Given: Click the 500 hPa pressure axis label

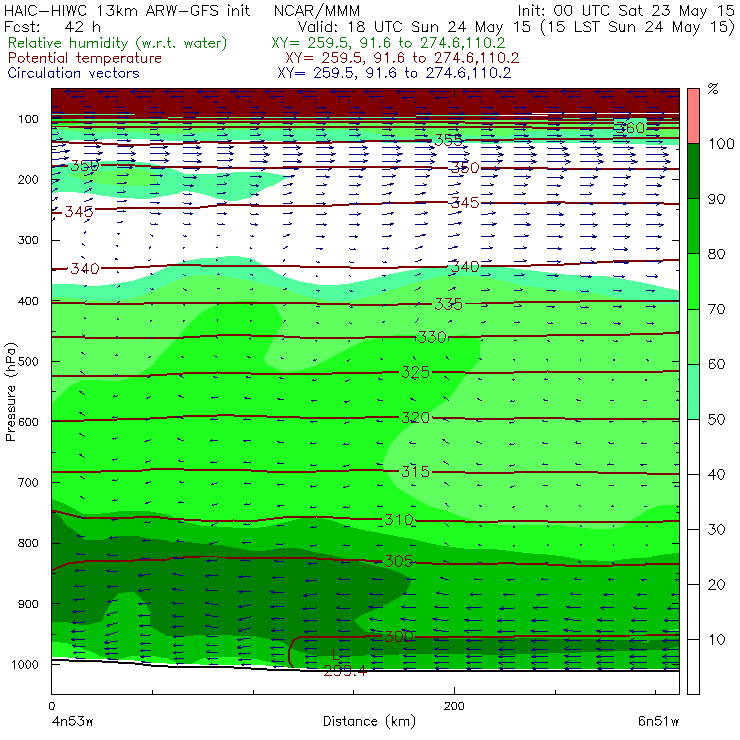Looking at the screenshot, I should tap(28, 361).
